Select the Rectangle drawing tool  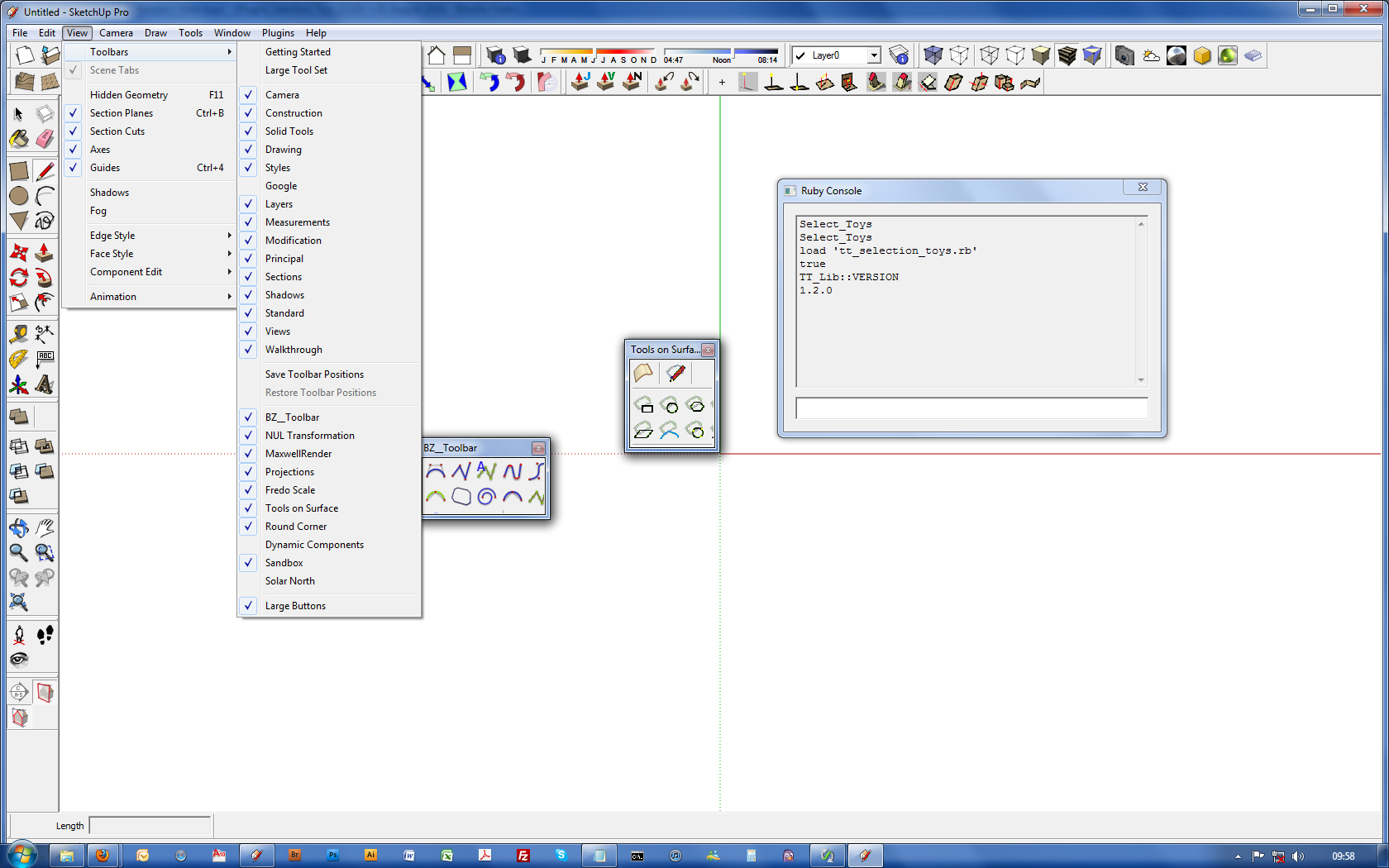19,171
